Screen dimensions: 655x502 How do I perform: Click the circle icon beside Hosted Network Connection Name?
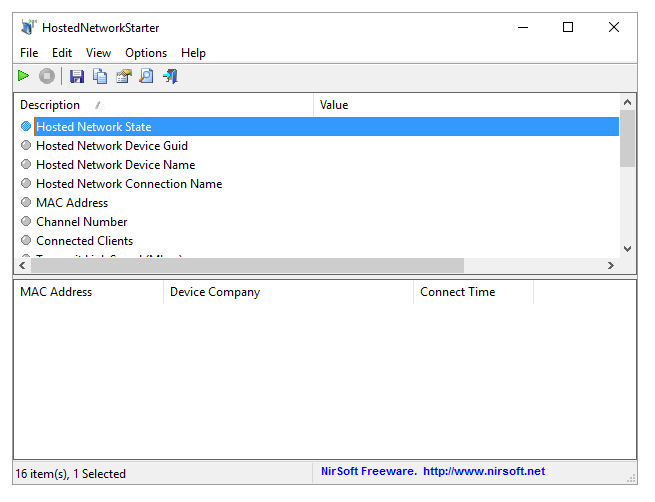click(x=26, y=183)
